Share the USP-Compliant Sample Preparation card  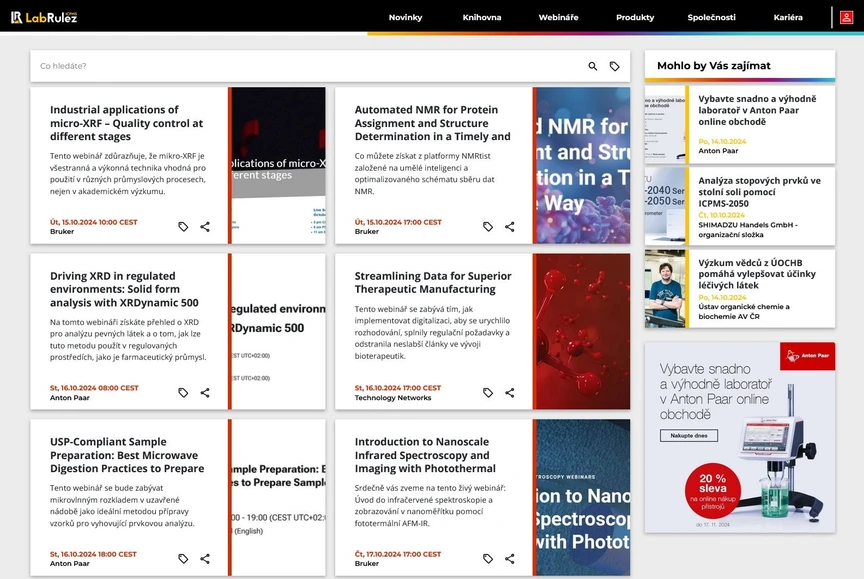(x=205, y=559)
